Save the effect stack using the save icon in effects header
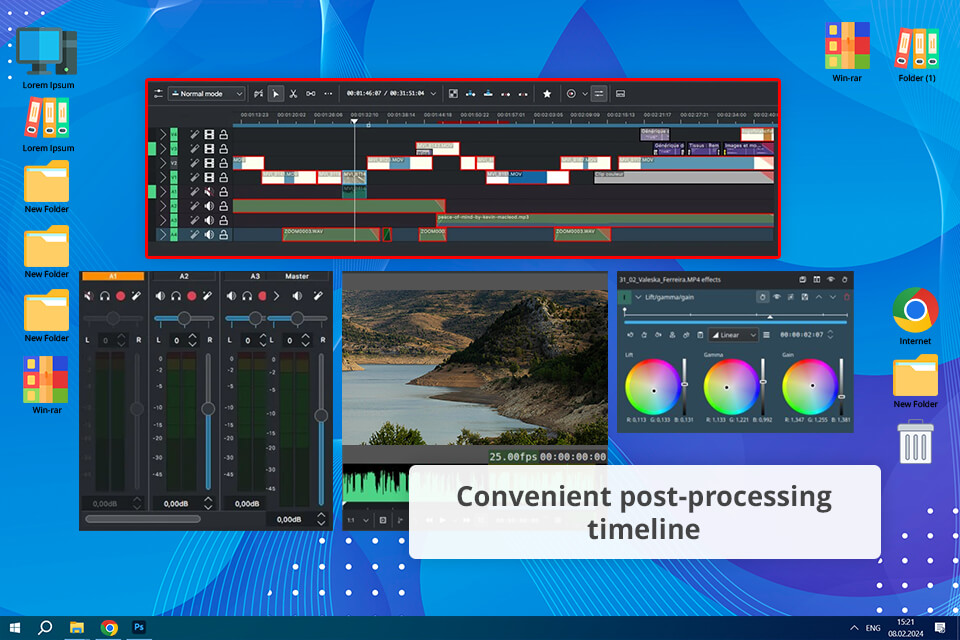 click(x=803, y=279)
